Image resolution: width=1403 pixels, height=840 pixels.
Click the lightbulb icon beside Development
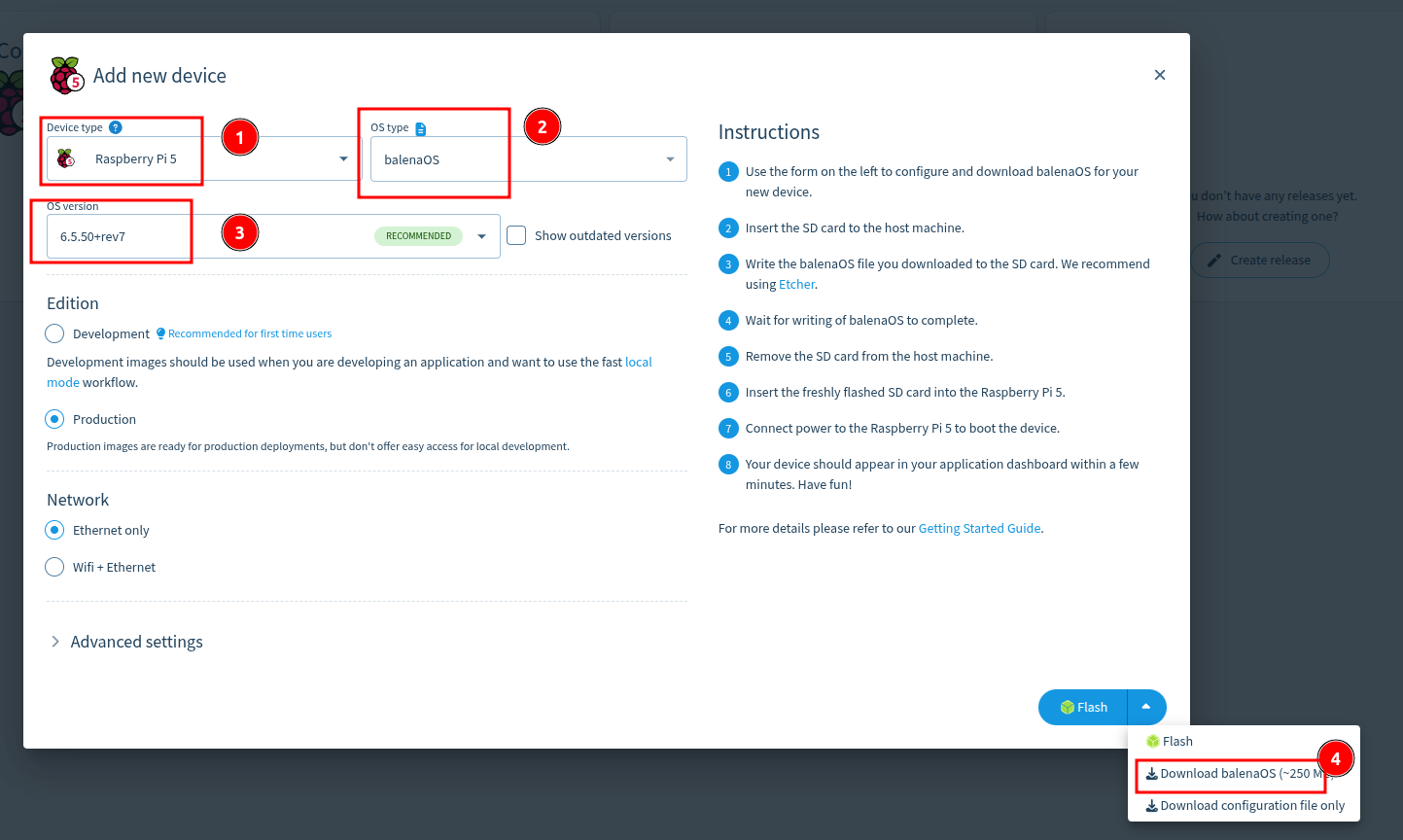pyautogui.click(x=160, y=333)
